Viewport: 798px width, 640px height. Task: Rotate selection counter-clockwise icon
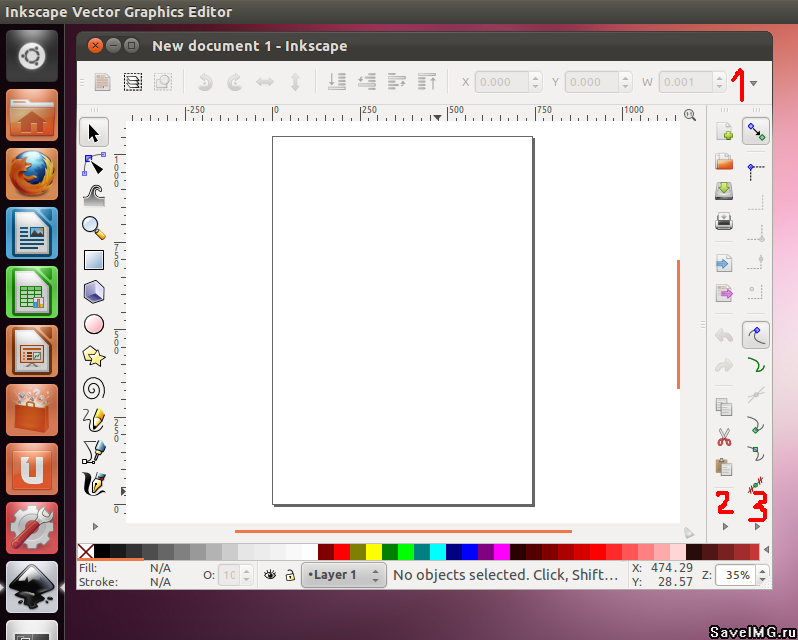[x=205, y=82]
